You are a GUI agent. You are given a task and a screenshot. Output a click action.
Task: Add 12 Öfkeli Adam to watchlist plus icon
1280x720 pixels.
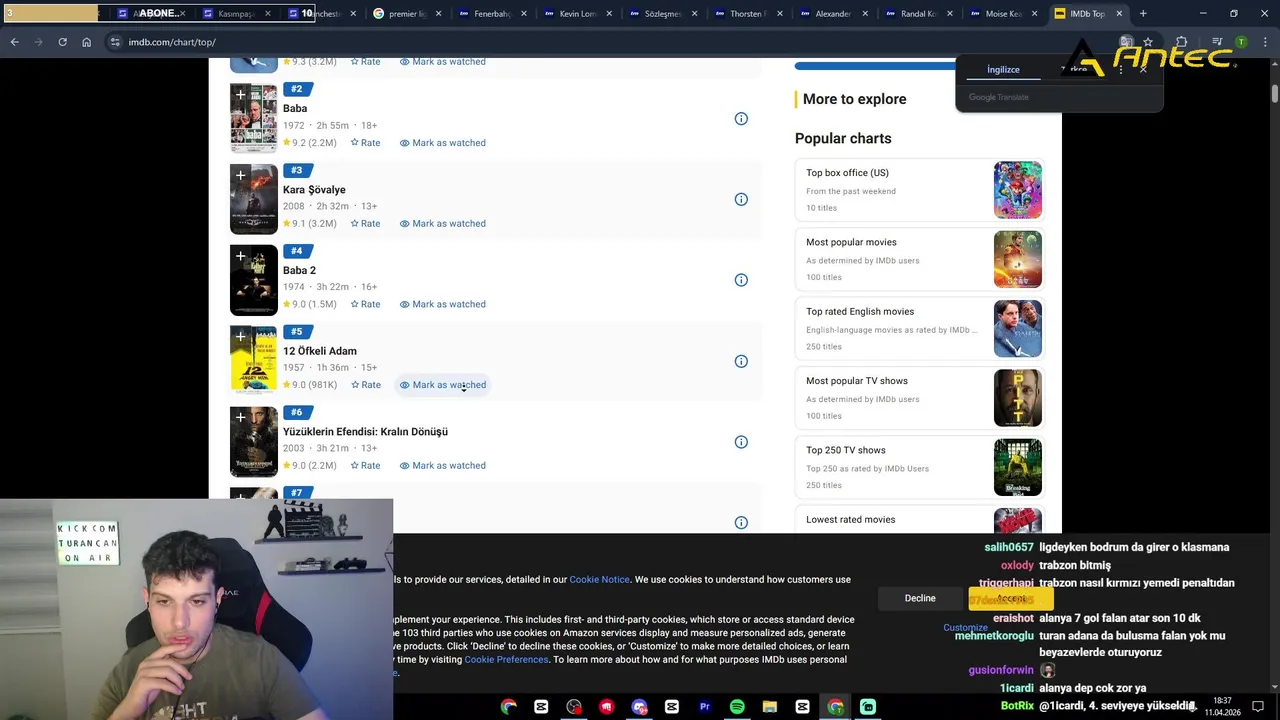tap(240, 337)
